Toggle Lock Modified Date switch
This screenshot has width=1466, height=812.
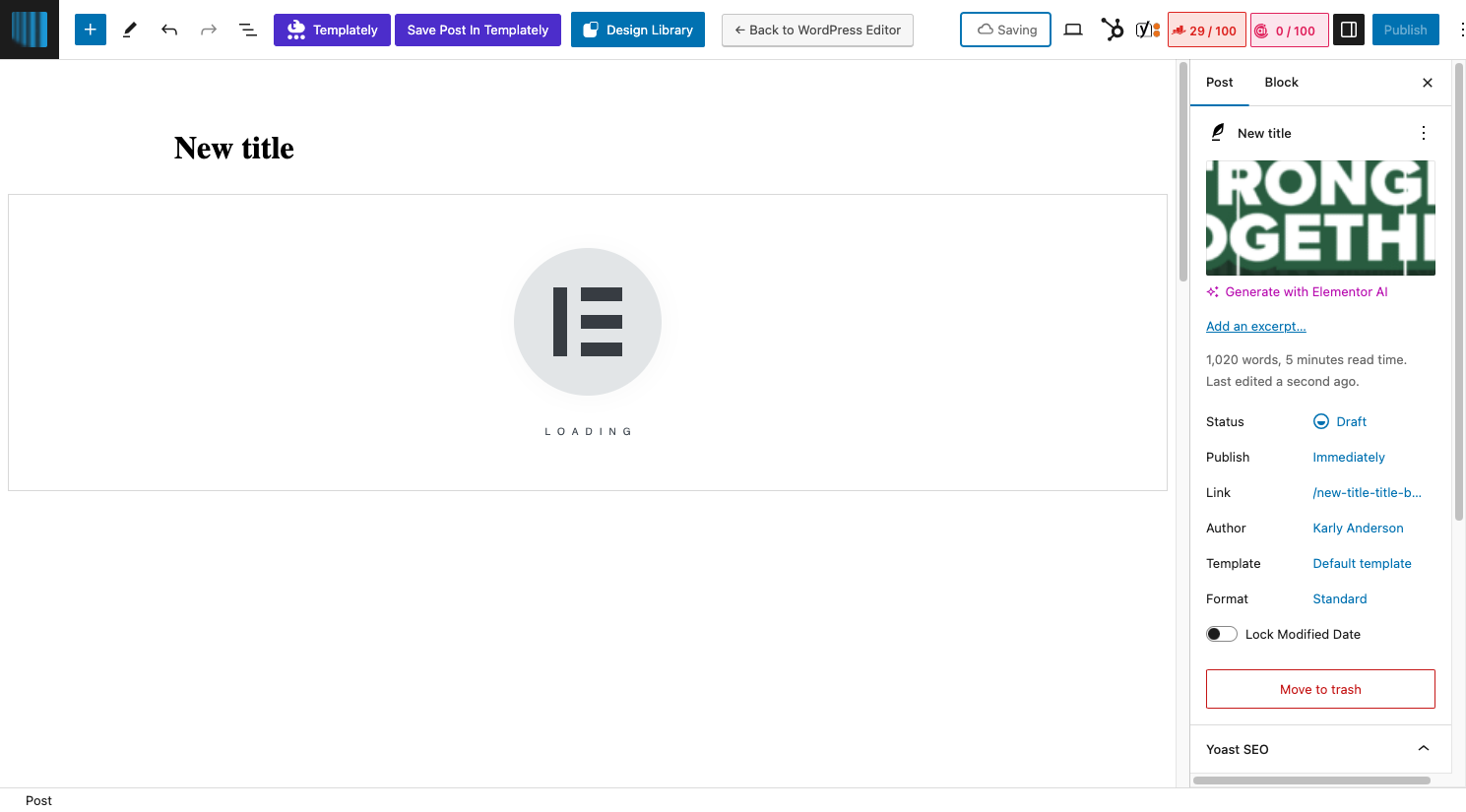coord(1222,634)
